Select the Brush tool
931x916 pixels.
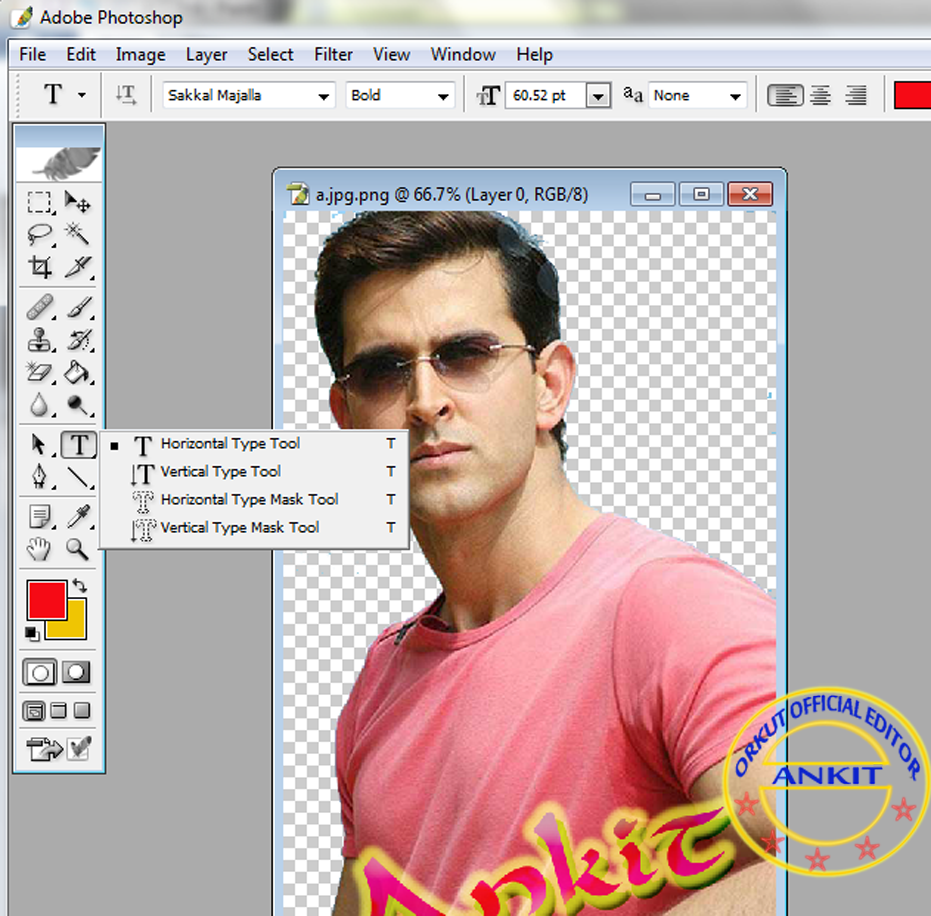[x=78, y=307]
